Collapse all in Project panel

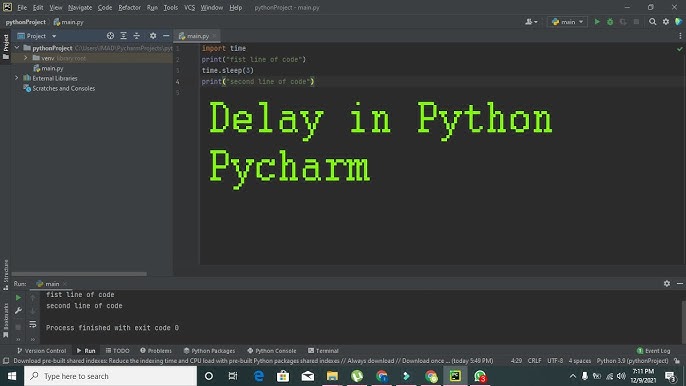pos(136,36)
